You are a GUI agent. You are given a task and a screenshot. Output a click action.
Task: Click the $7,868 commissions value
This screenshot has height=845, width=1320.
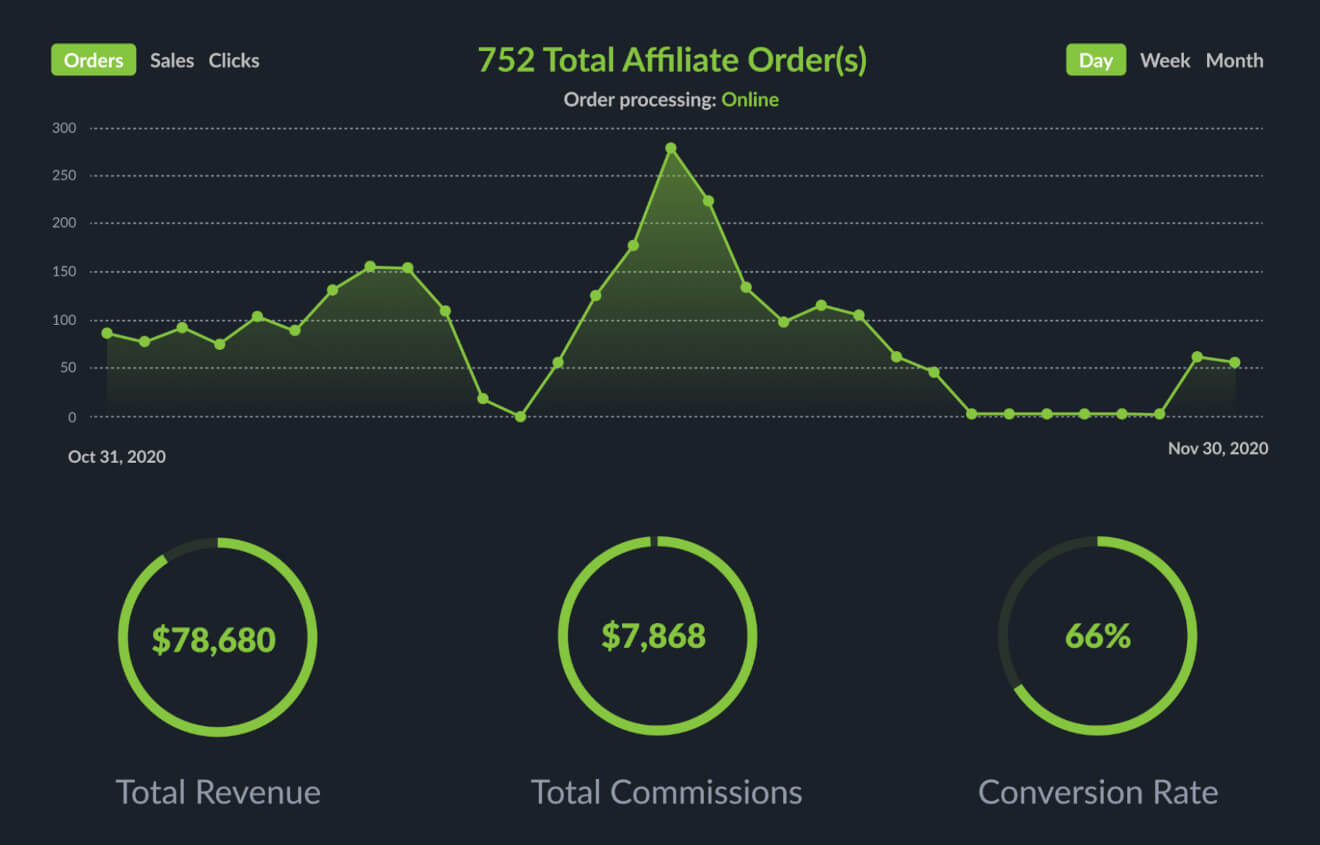[x=654, y=636]
